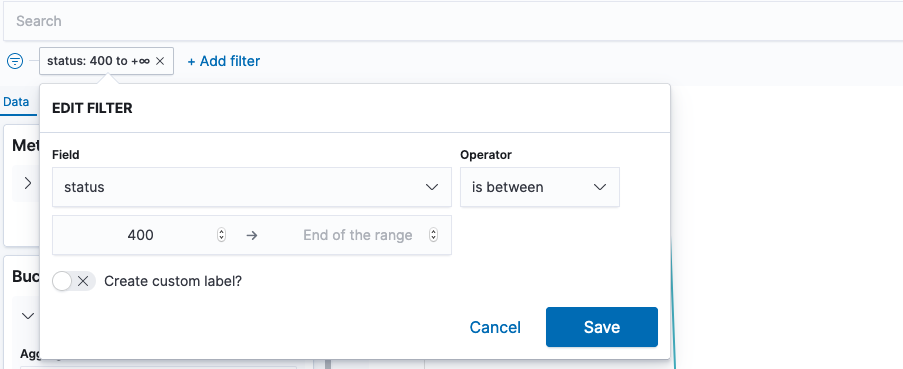903x369 pixels.
Task: Click the stepper arrows on start value 400
Action: pyautogui.click(x=221, y=235)
